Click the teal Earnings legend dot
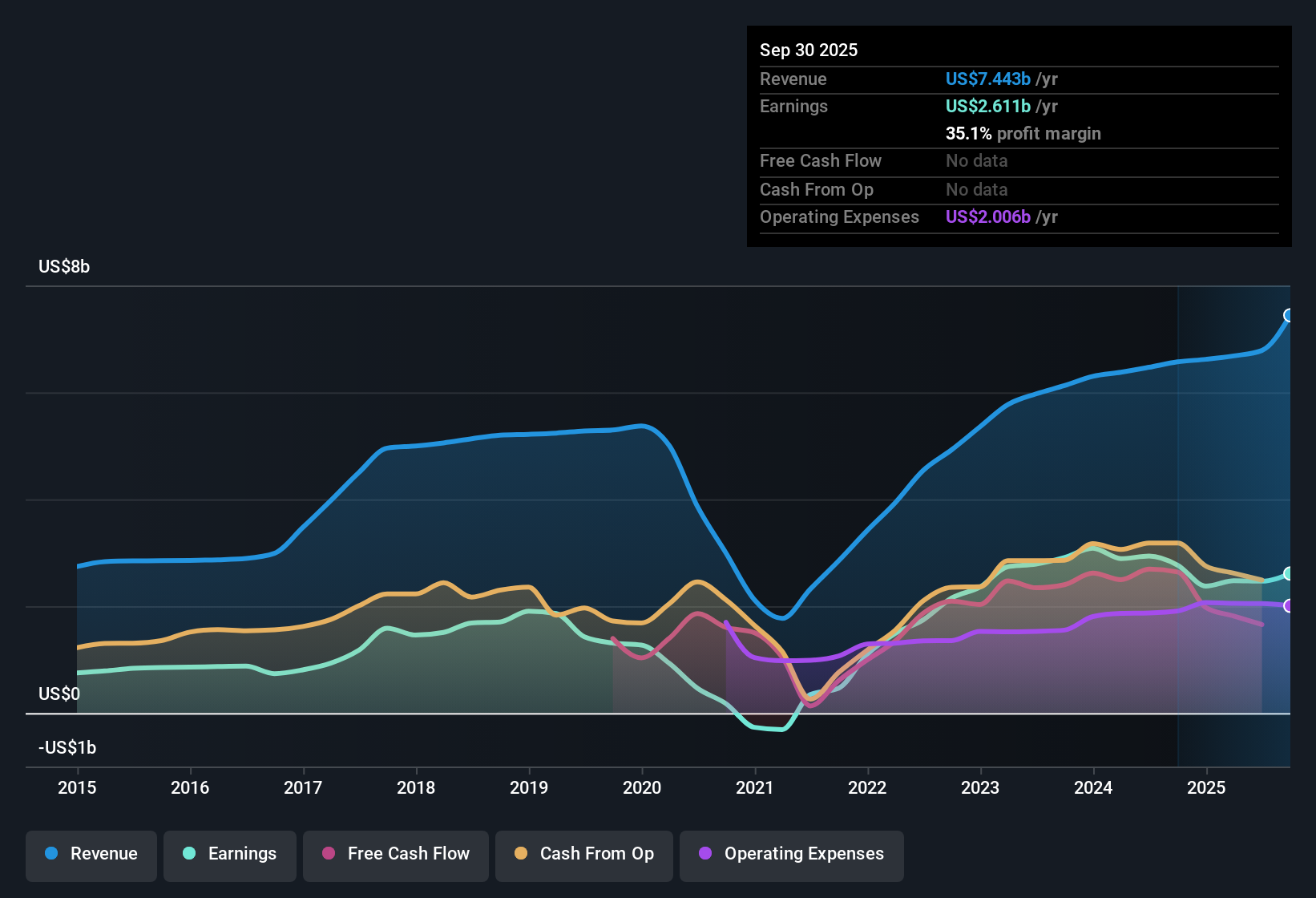This screenshot has width=1316, height=898. click(189, 854)
